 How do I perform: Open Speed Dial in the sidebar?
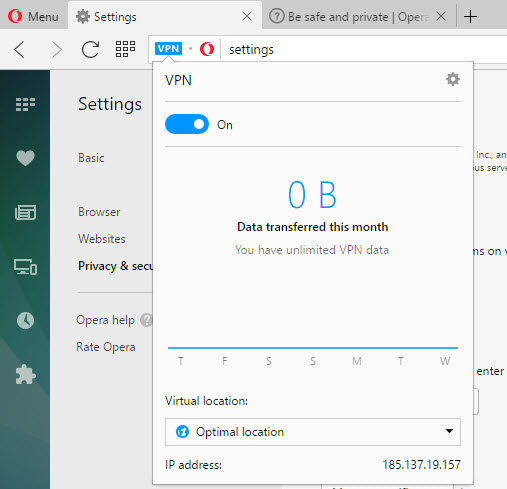click(x=25, y=104)
